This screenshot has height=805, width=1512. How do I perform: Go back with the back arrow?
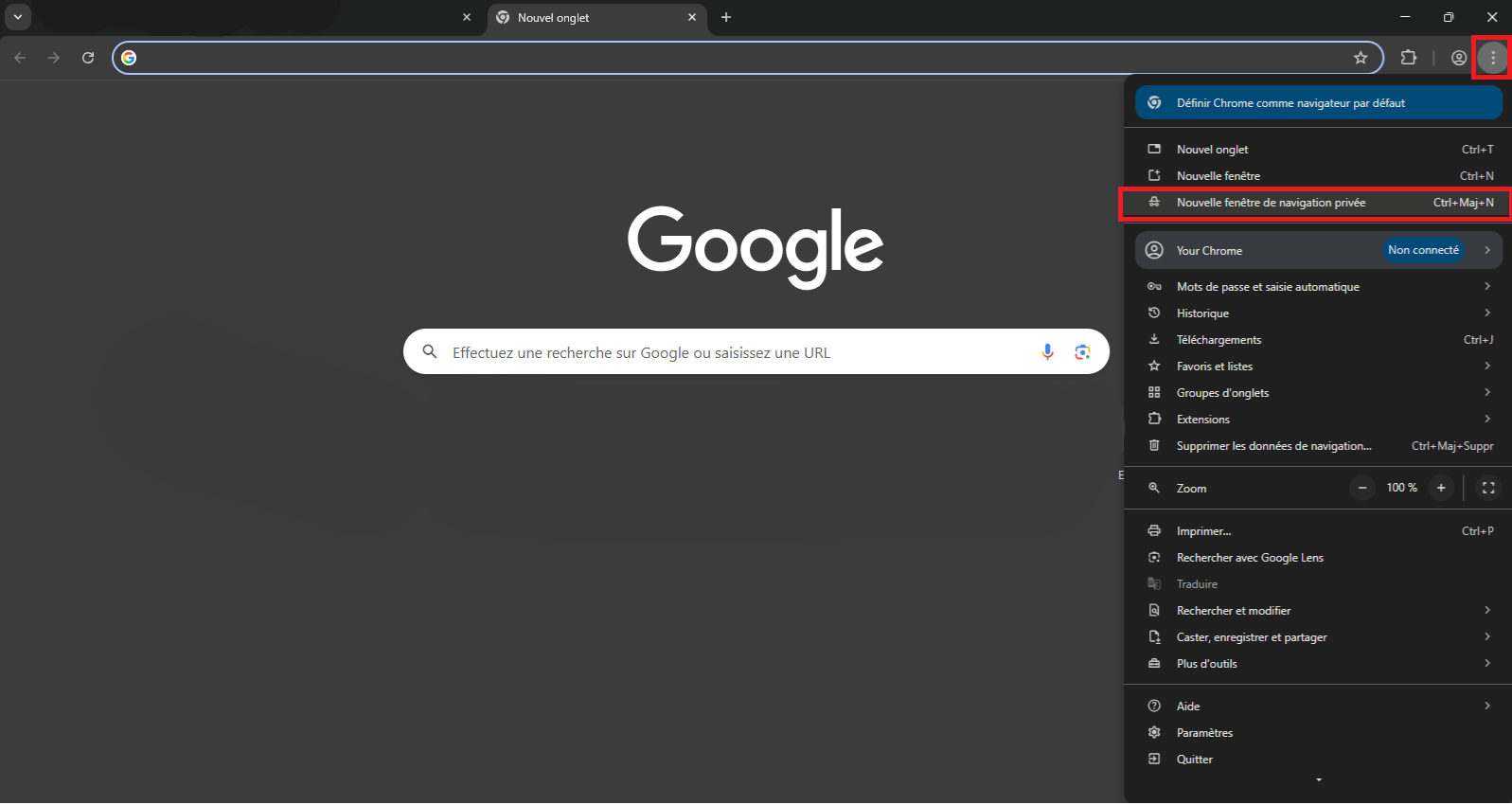tap(20, 58)
